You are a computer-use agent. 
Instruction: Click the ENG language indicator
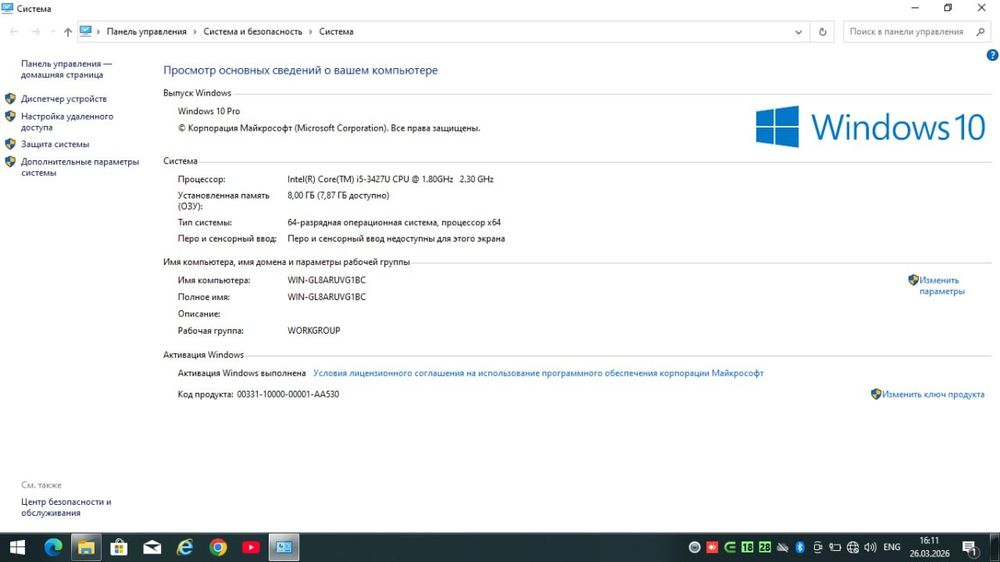(892, 547)
